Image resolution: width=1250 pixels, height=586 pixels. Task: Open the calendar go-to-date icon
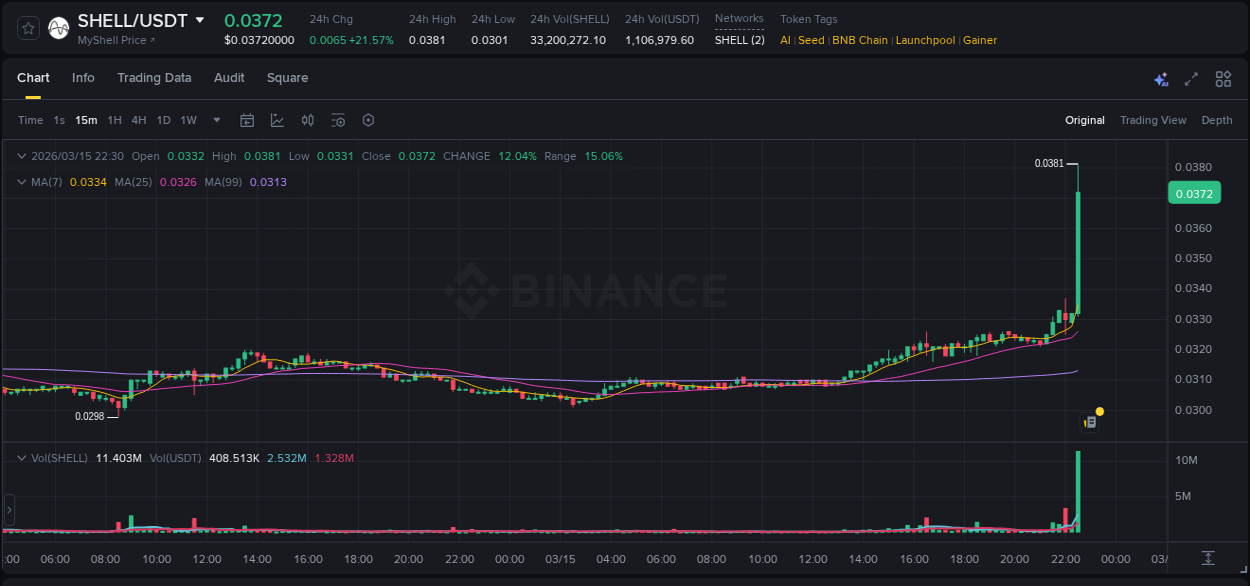[x=247, y=120]
